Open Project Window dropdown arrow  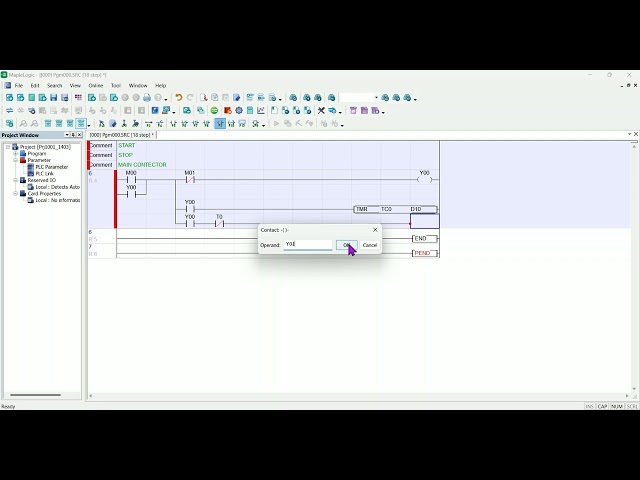click(x=67, y=135)
